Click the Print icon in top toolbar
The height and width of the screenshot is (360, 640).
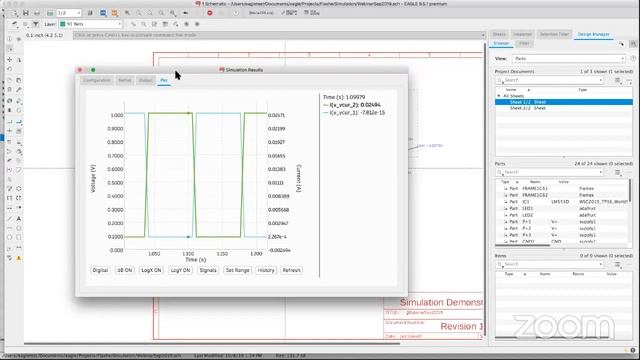point(37,13)
